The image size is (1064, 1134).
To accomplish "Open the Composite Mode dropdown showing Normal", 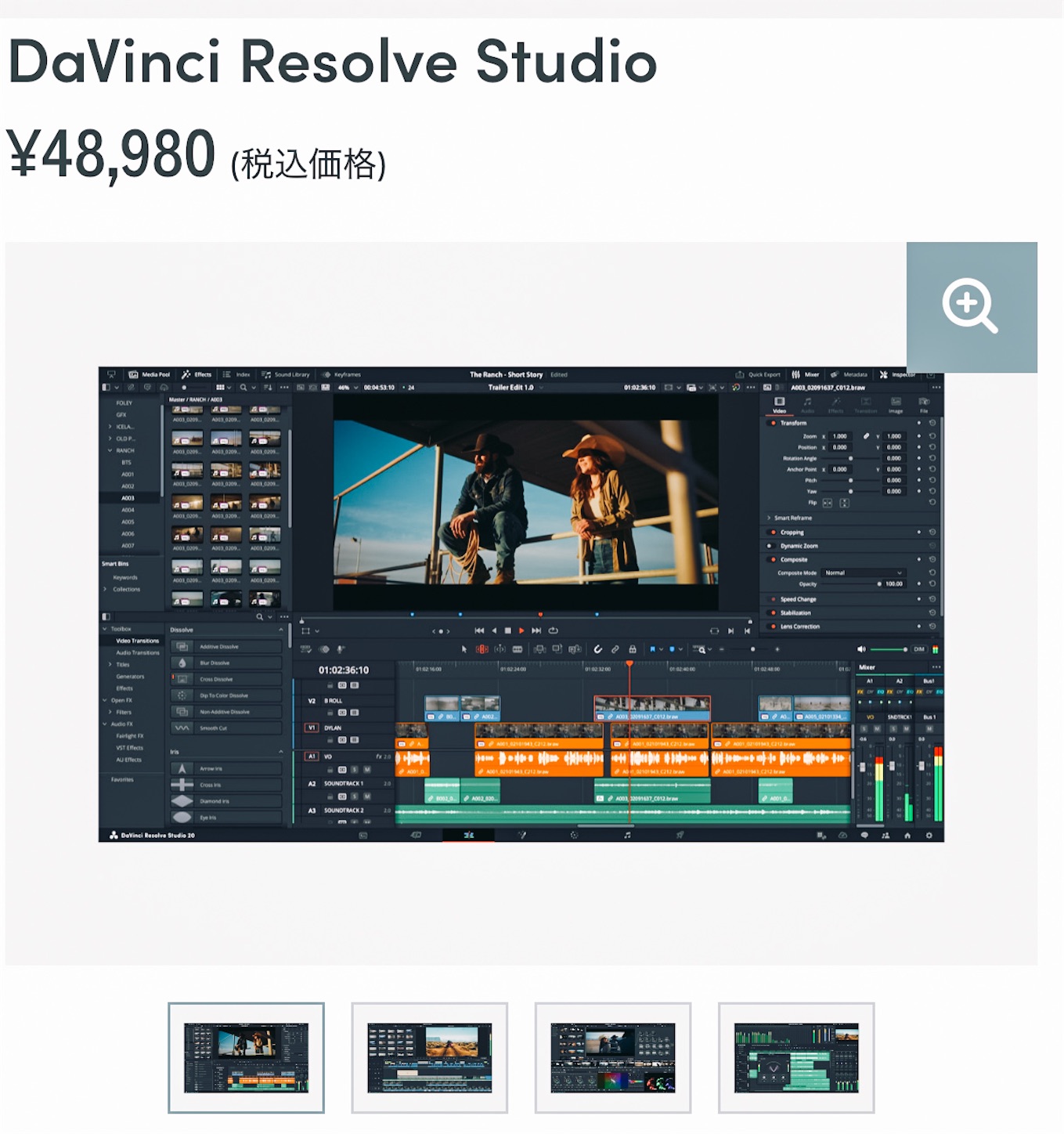I will click(x=864, y=573).
